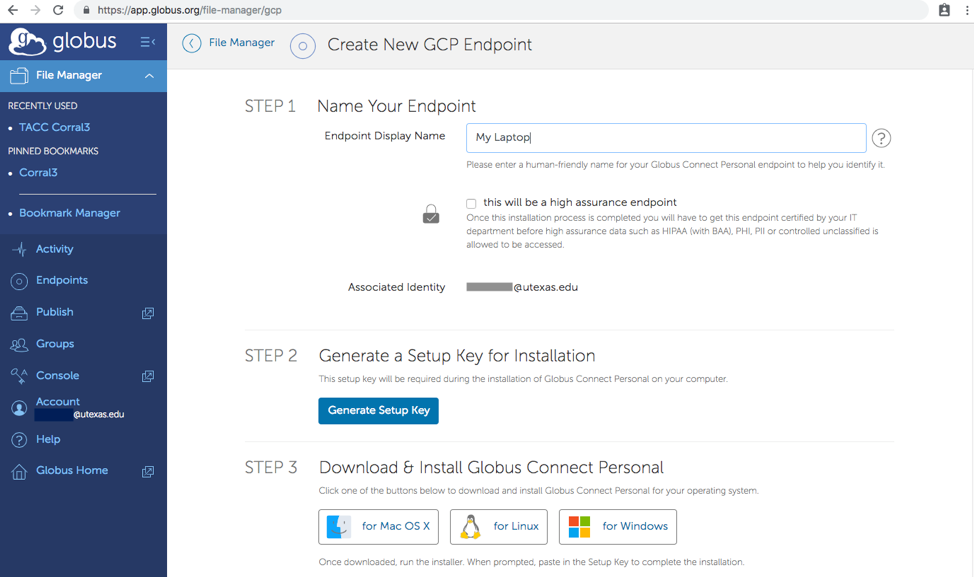Open the Help menu item
Image resolution: width=974 pixels, height=577 pixels.
(x=48, y=439)
